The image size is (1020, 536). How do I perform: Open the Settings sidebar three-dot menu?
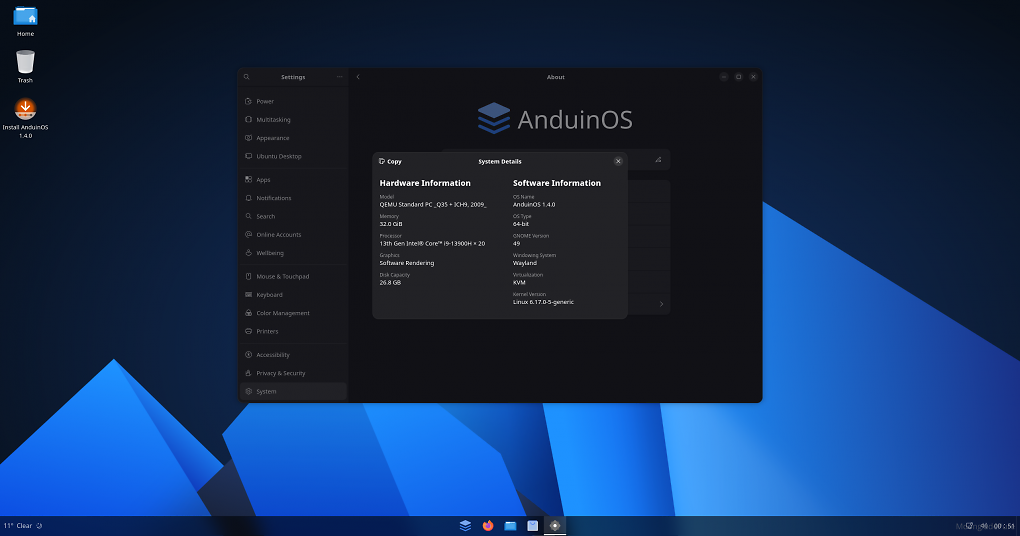coord(339,77)
